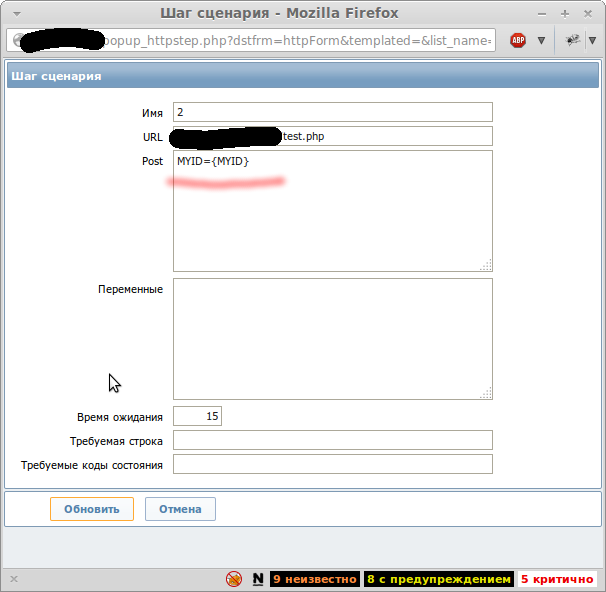The width and height of the screenshot is (606, 592).
Task: Close the Firefox popup window
Action: (588, 14)
